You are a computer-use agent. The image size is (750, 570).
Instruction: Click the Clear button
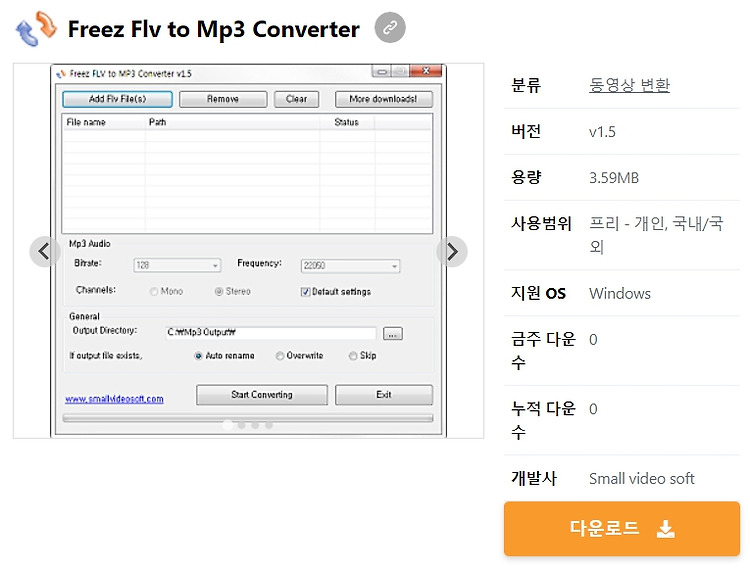(296, 99)
